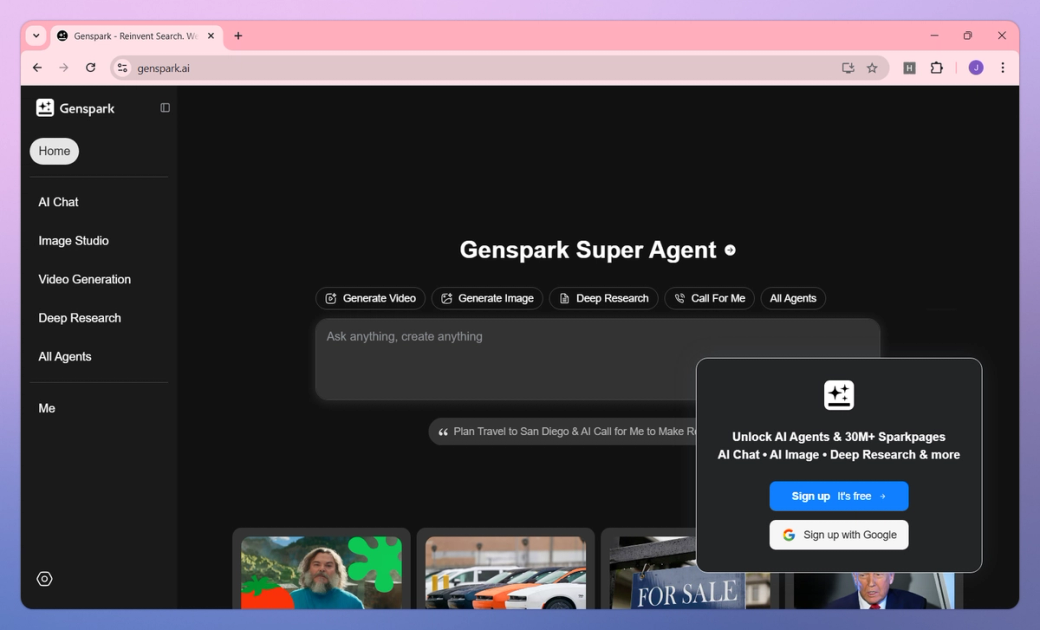Screen dimensions: 1040x630
Task: Bookmark the page with the star icon
Action: click(x=872, y=67)
